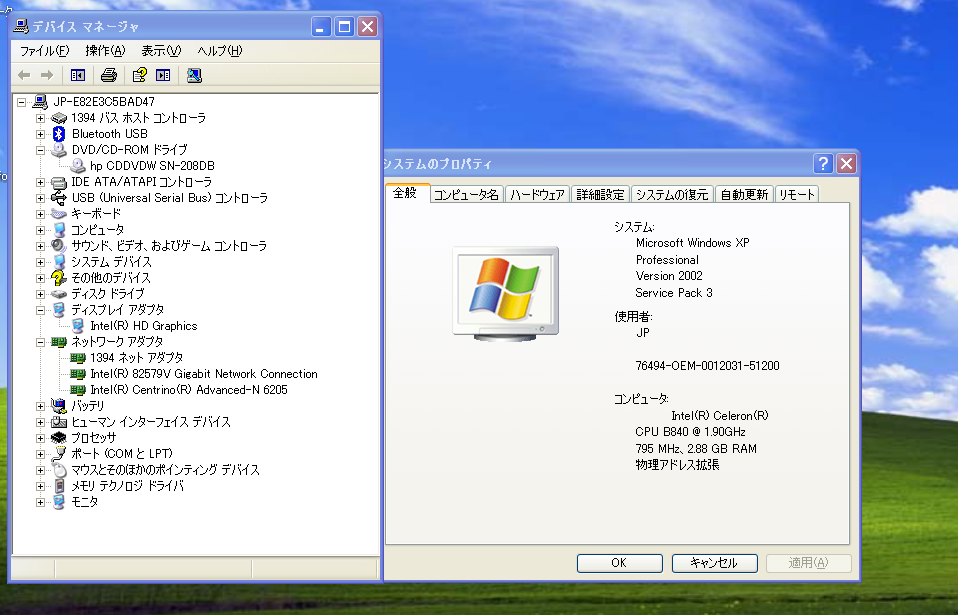The width and height of the screenshot is (958, 615).
Task: Expand the other devices node
Action: (x=40, y=278)
